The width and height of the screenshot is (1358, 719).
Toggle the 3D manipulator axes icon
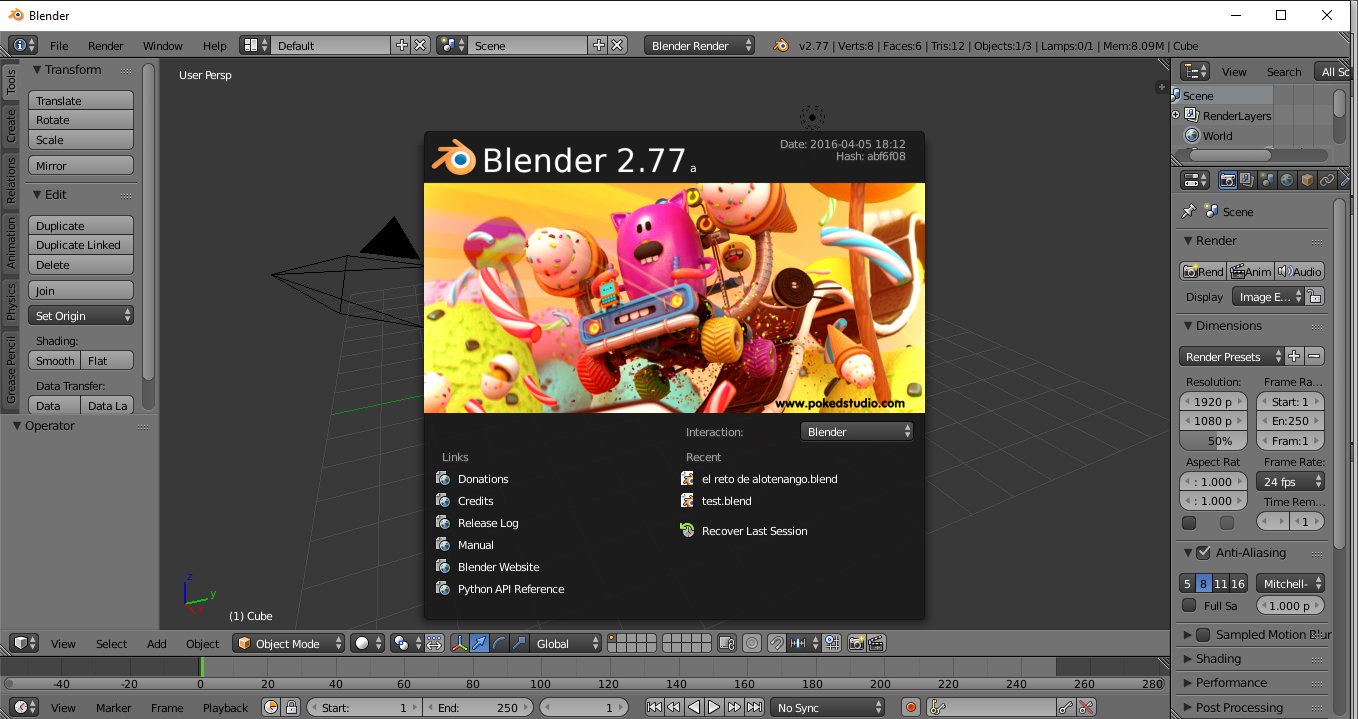tap(460, 643)
